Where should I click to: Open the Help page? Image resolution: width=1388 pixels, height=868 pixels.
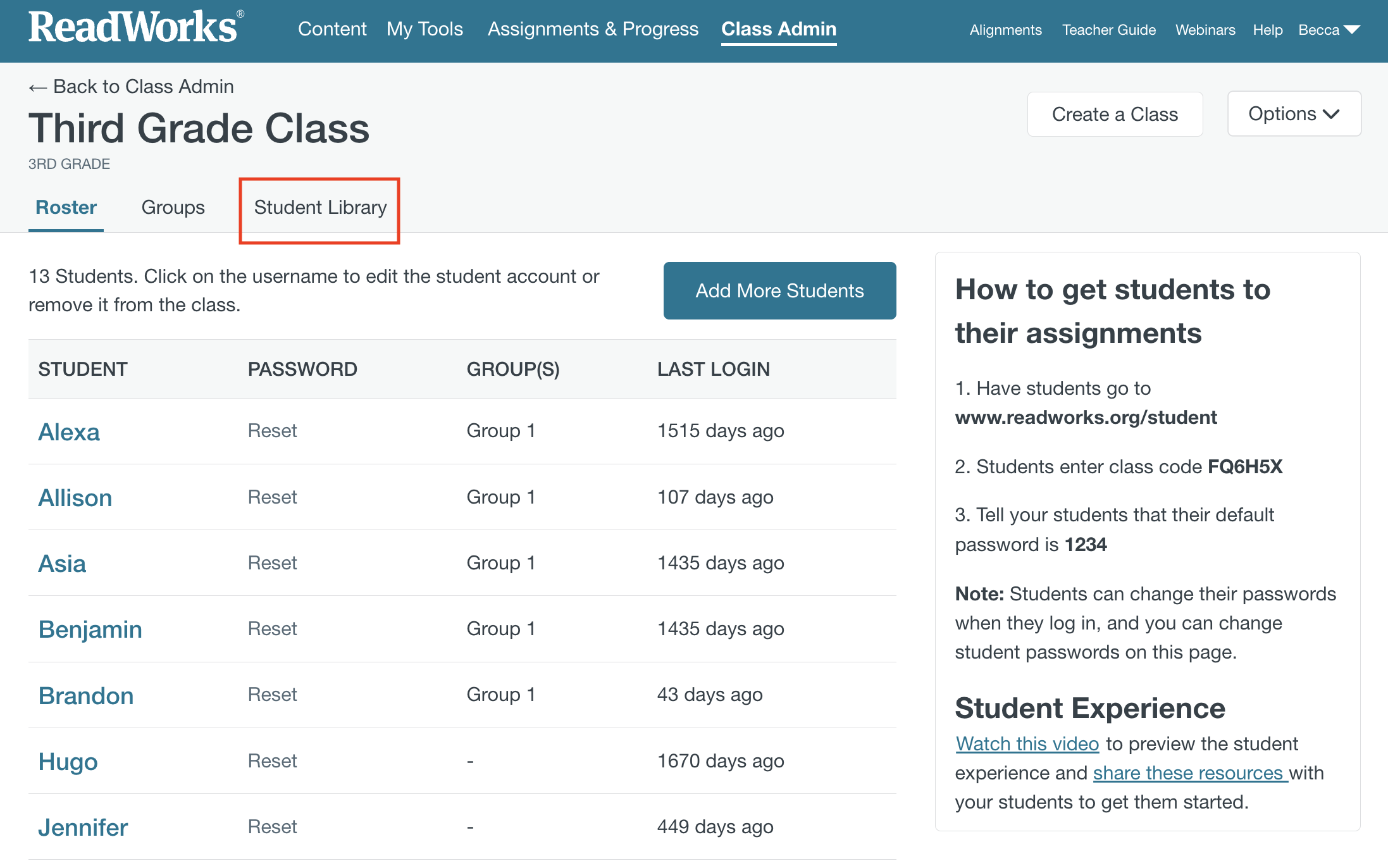(x=1267, y=30)
